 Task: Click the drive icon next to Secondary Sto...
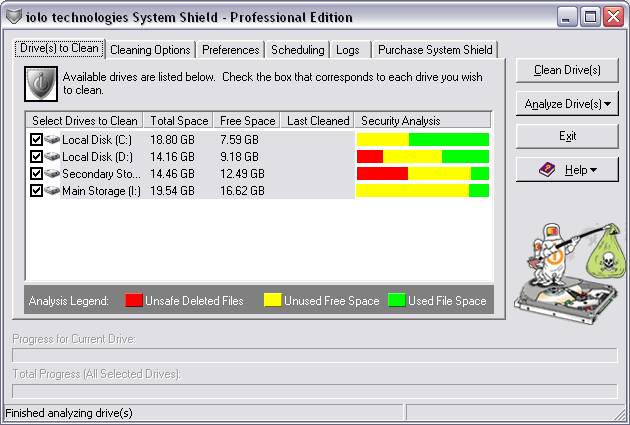pos(52,174)
